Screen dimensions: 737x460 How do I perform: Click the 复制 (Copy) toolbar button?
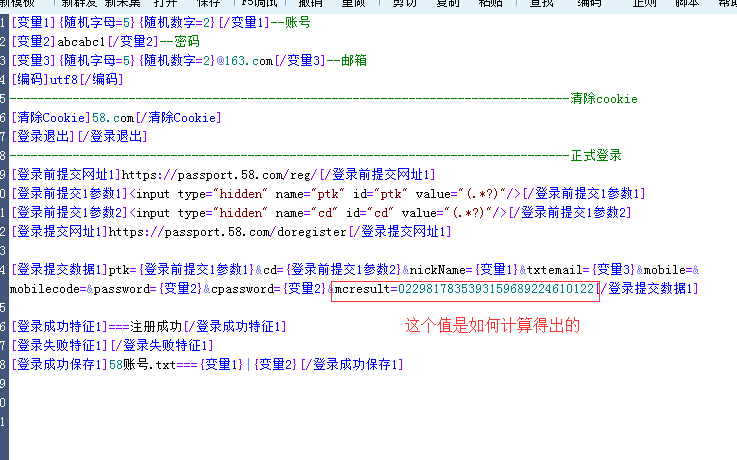pos(447,3)
